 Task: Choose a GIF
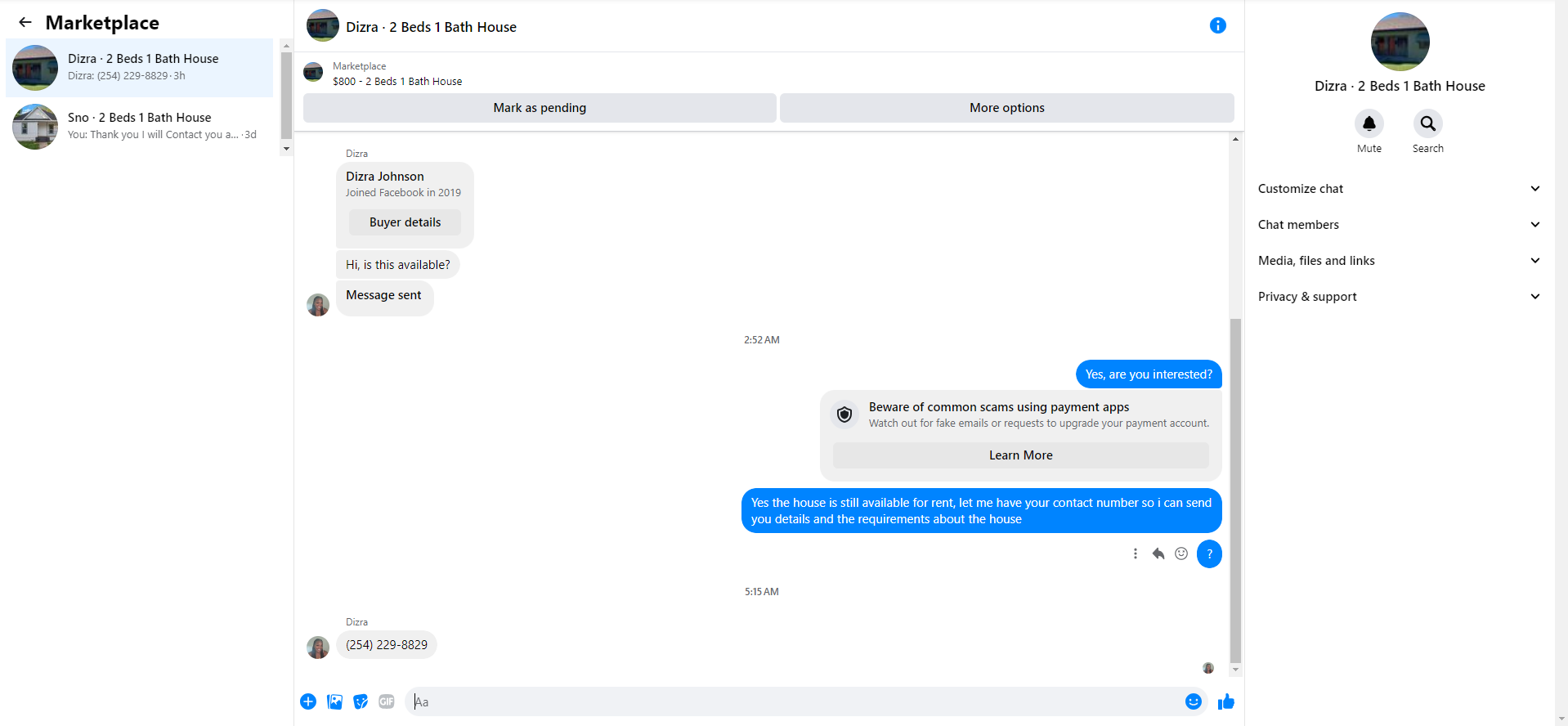pyautogui.click(x=387, y=701)
